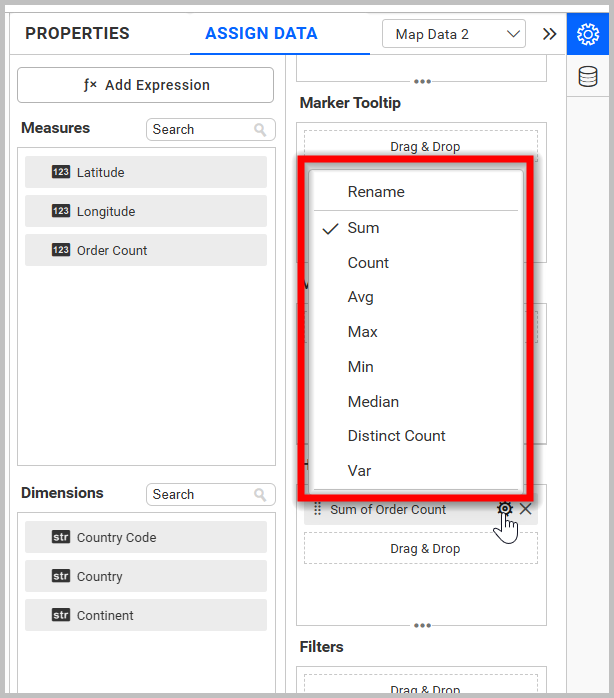The image size is (614, 698).
Task: Open the settings gear in right sidebar
Action: click(588, 34)
